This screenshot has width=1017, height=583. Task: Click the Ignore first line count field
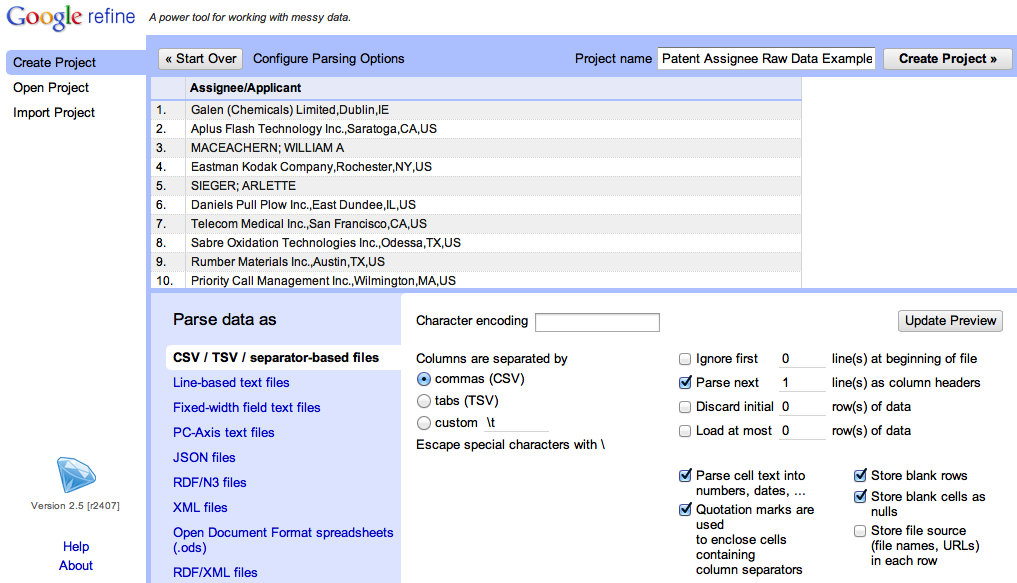[802, 359]
